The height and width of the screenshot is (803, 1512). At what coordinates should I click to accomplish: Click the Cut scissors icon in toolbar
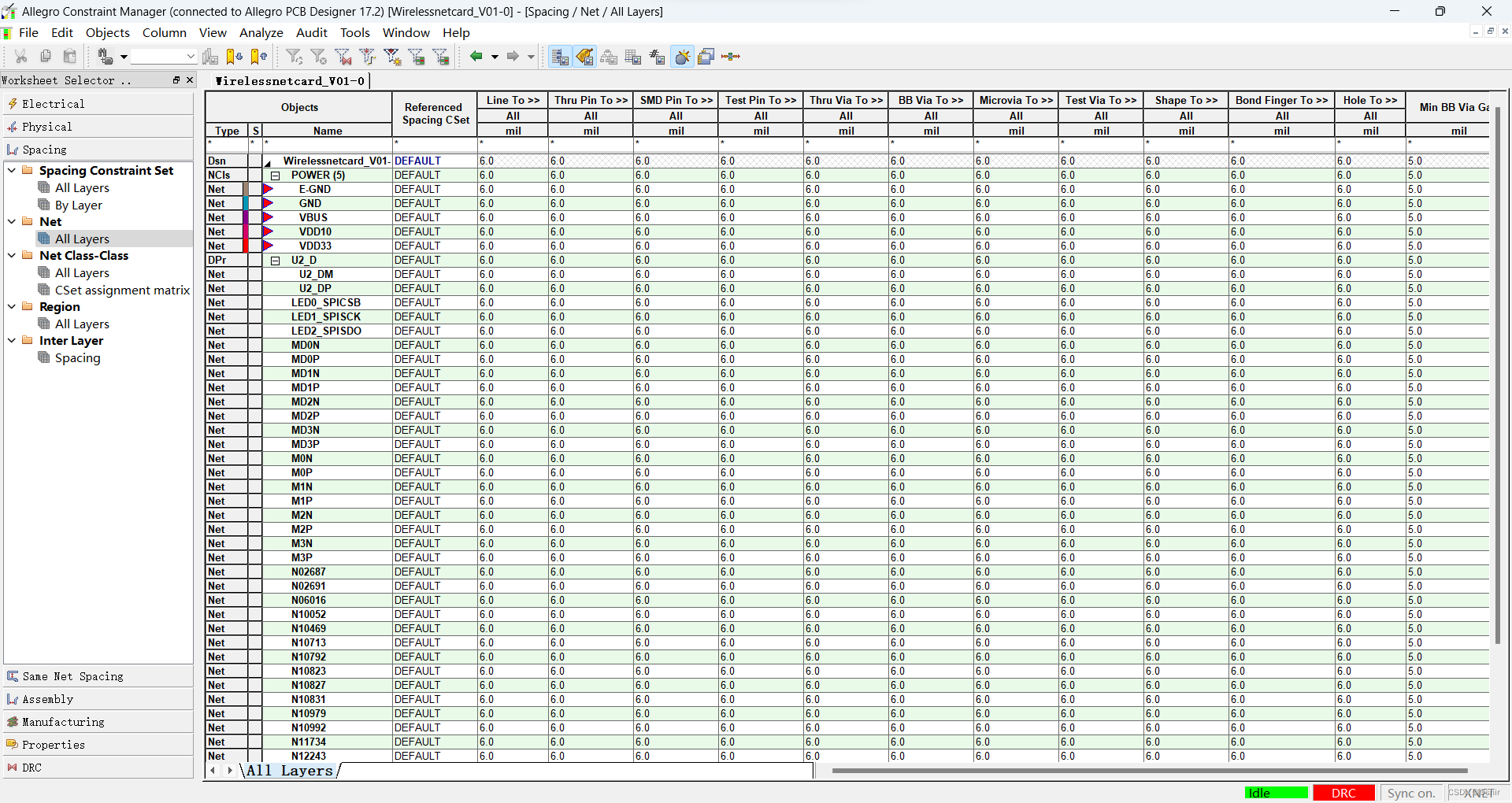coord(21,56)
